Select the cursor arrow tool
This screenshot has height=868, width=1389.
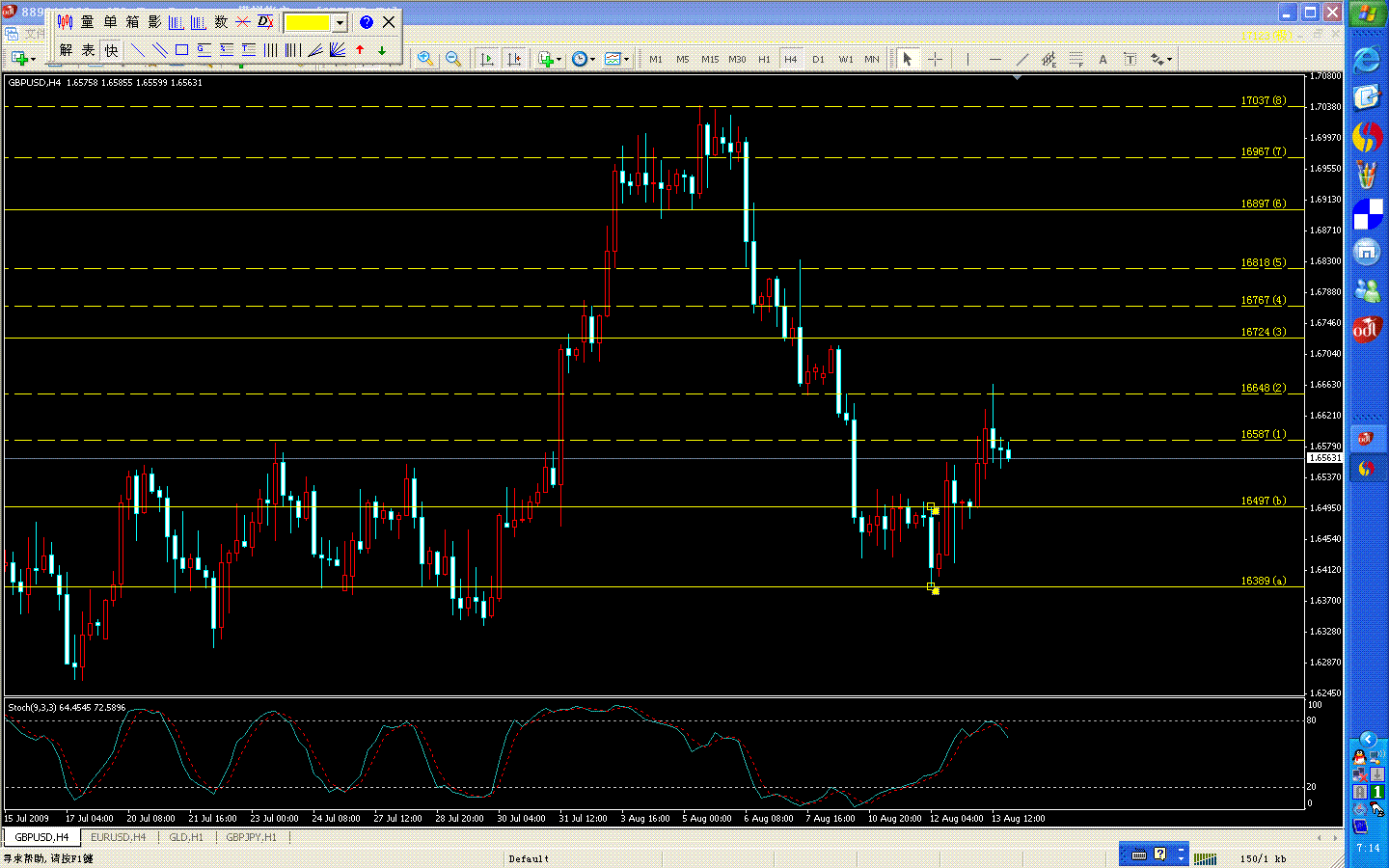(x=907, y=60)
